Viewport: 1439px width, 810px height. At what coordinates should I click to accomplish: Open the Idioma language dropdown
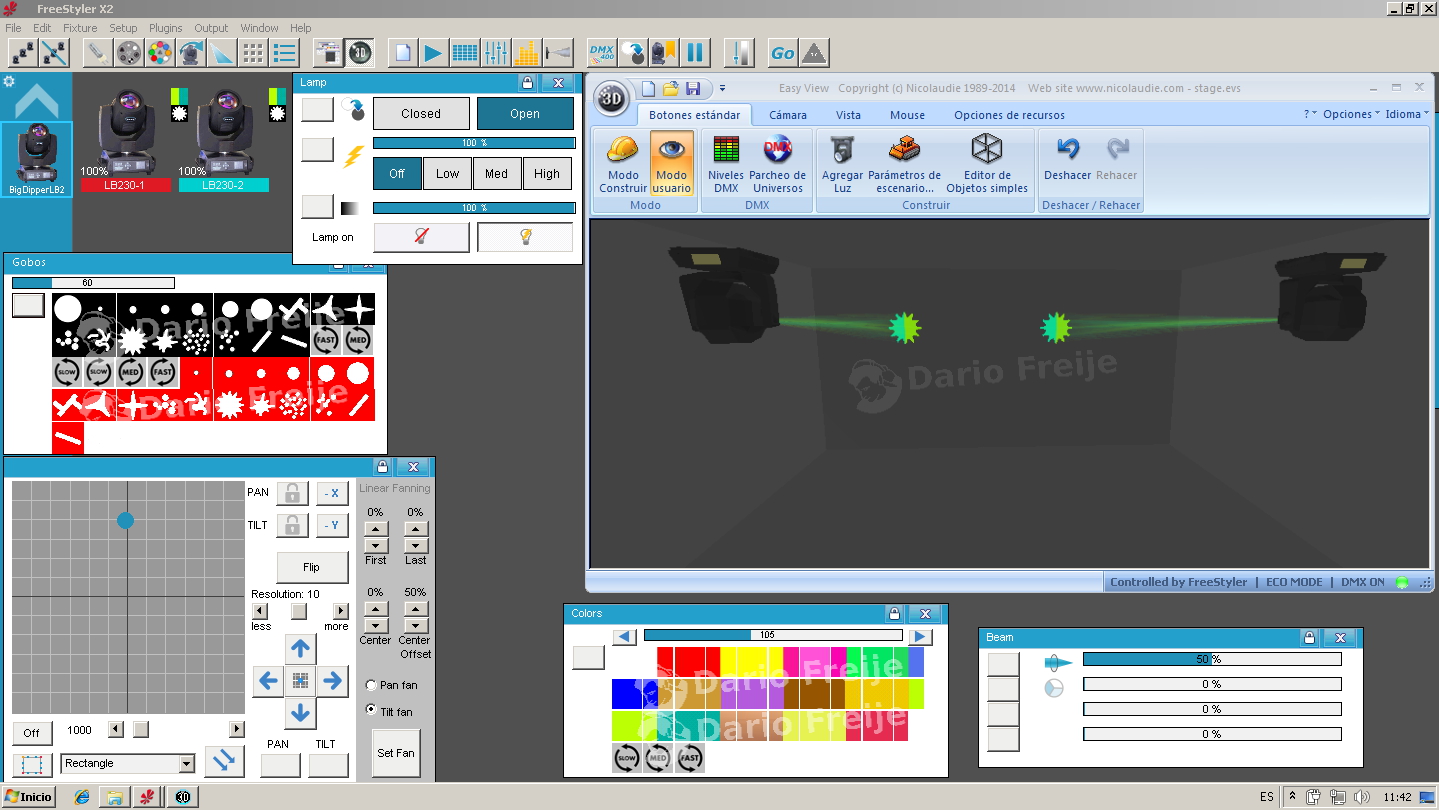pyautogui.click(x=1407, y=114)
